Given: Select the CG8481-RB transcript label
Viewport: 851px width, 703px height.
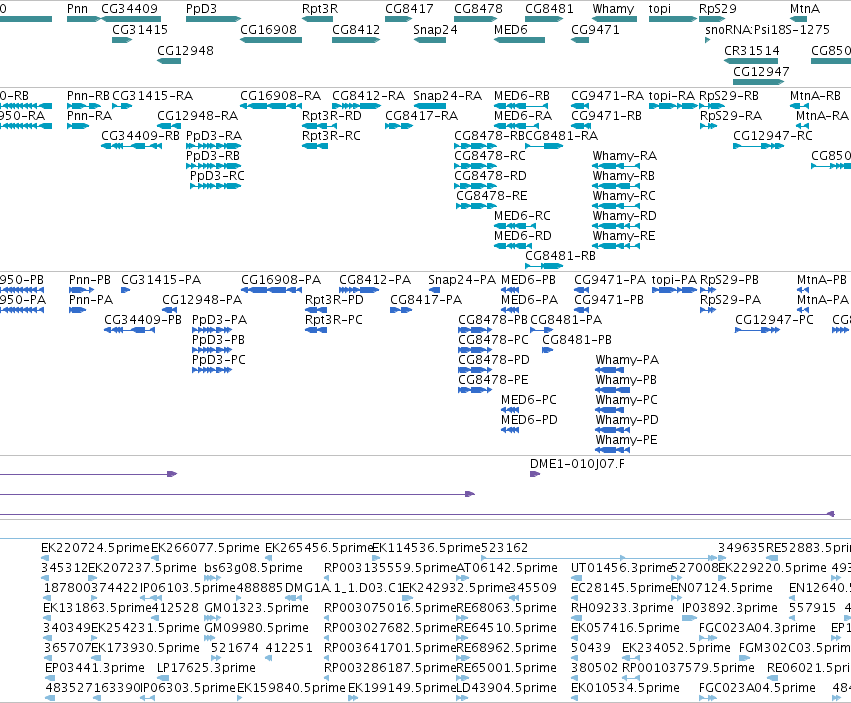Looking at the screenshot, I should click(x=560, y=256).
